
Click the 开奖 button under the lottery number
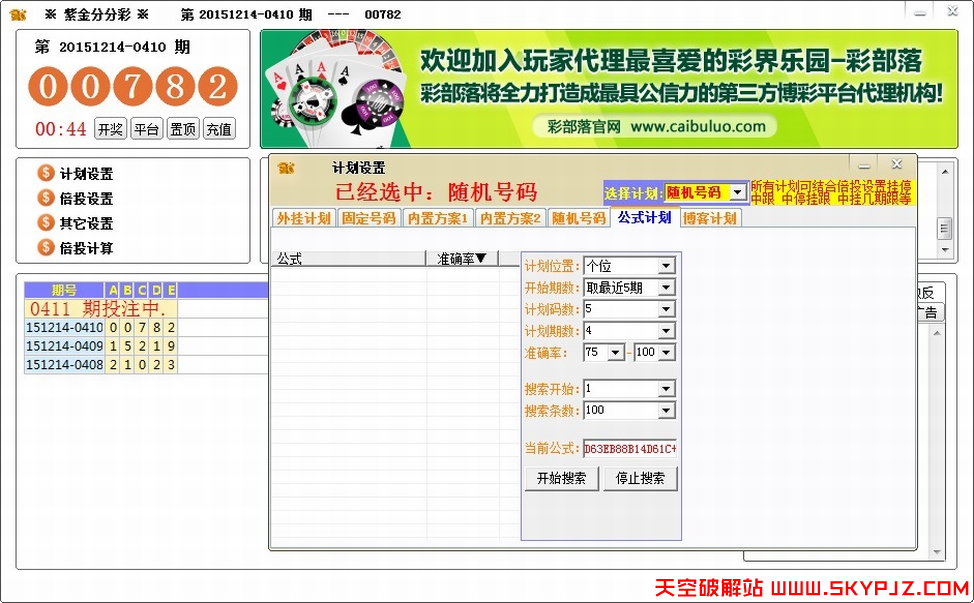[x=109, y=128]
